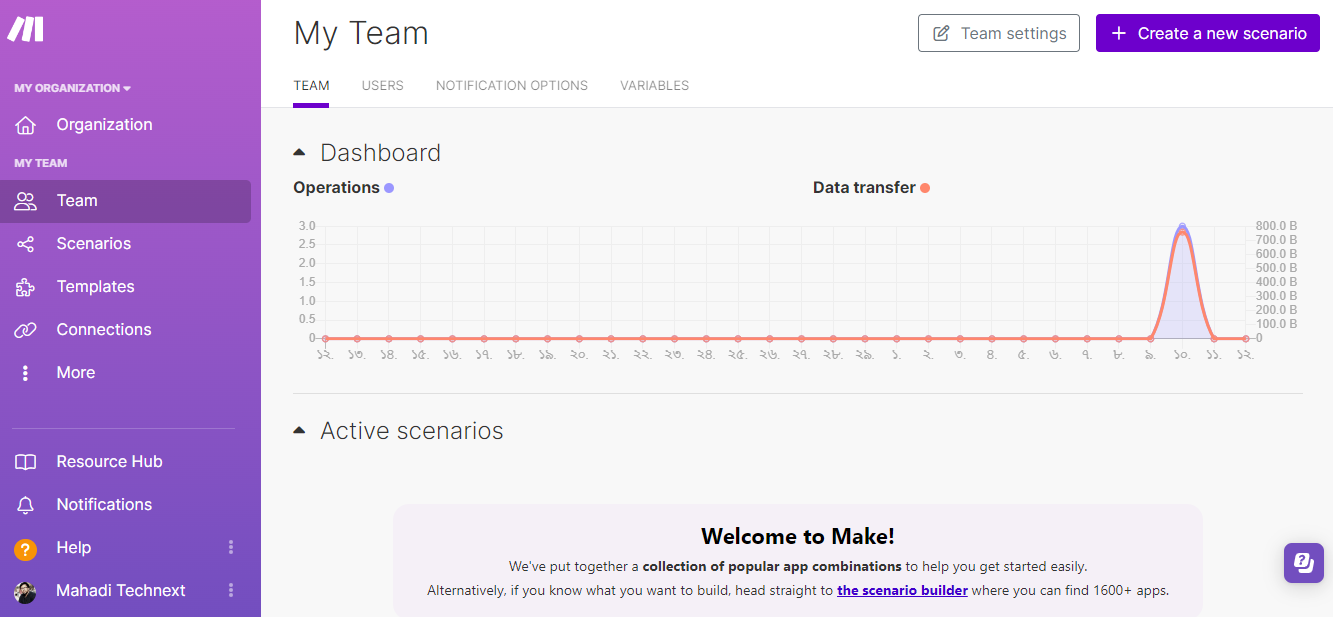
Task: Open the support chat widget icon
Action: coord(1303,562)
